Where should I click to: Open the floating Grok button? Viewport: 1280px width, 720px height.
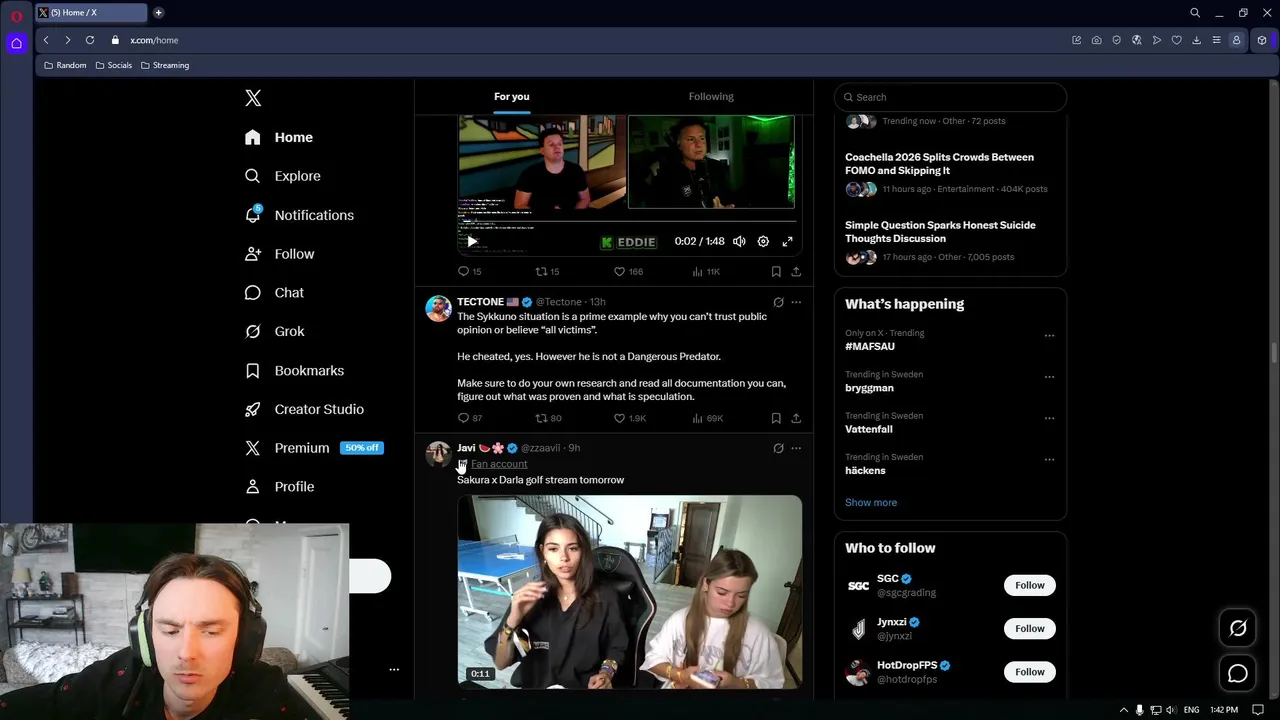pyautogui.click(x=1238, y=628)
